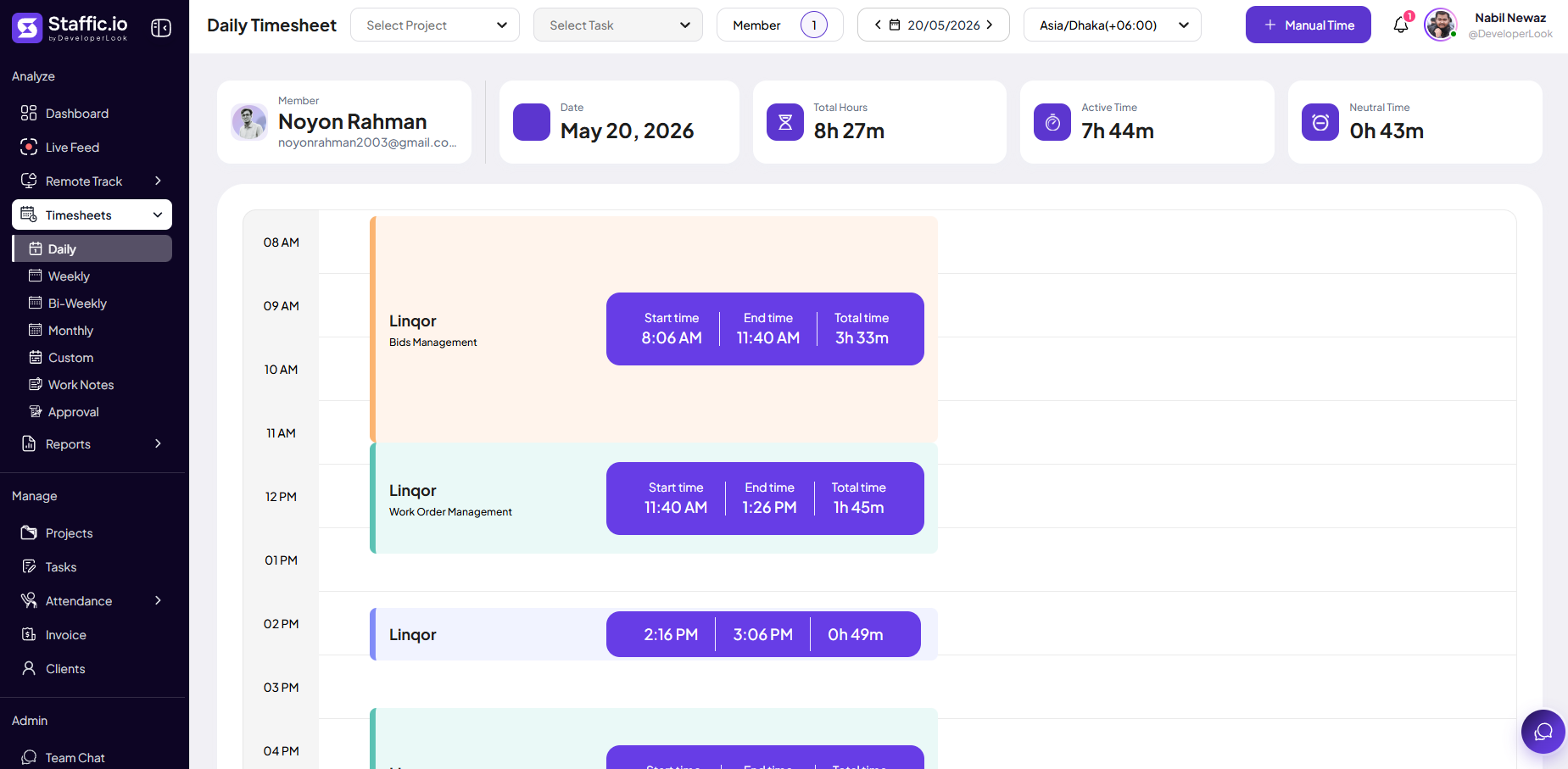Open the floating chat support bubble
Screen dimensions: 1568x769
(x=1543, y=732)
